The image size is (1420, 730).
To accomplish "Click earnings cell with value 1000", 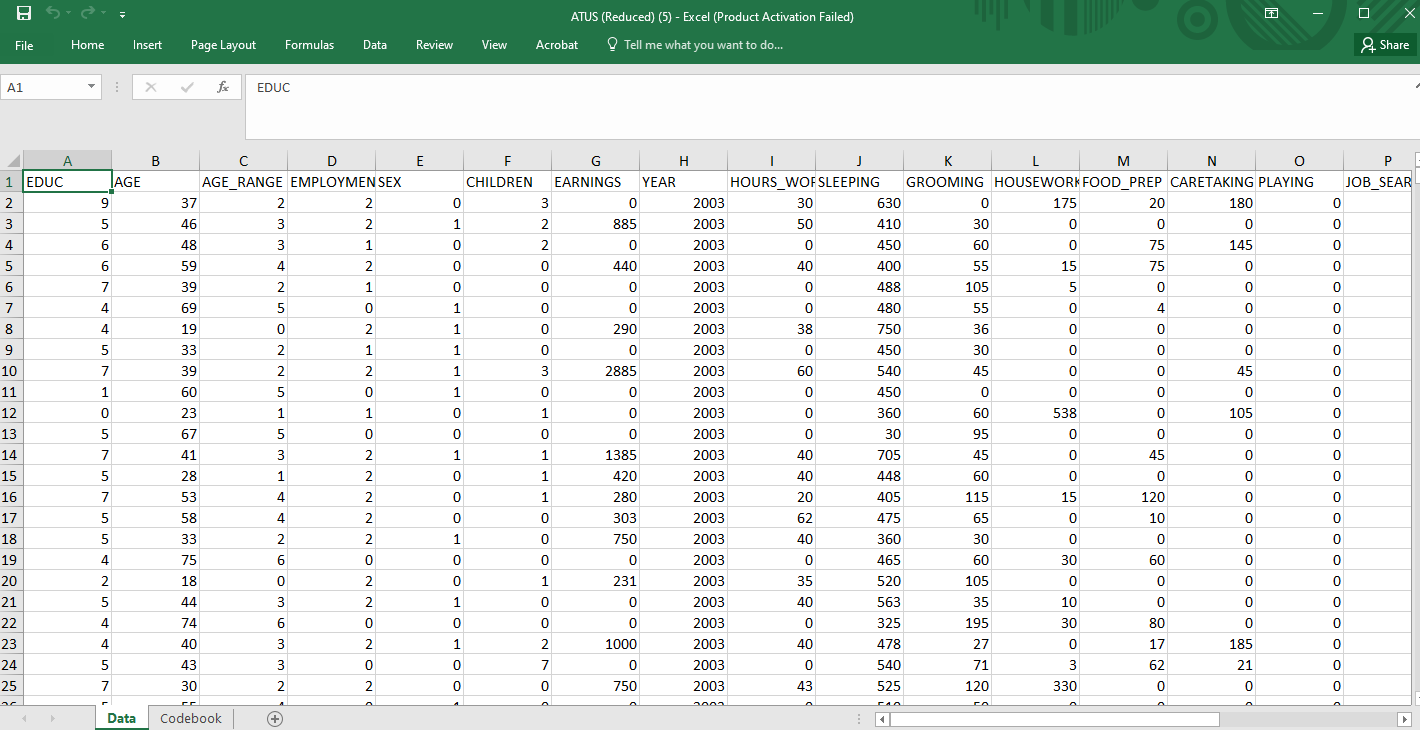I will tap(595, 644).
